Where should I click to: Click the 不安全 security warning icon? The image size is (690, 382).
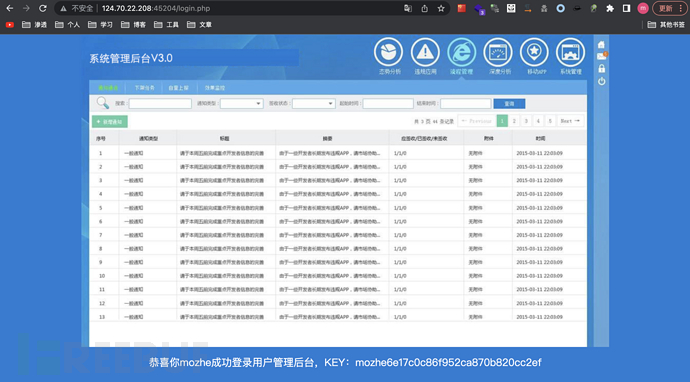[63, 8]
